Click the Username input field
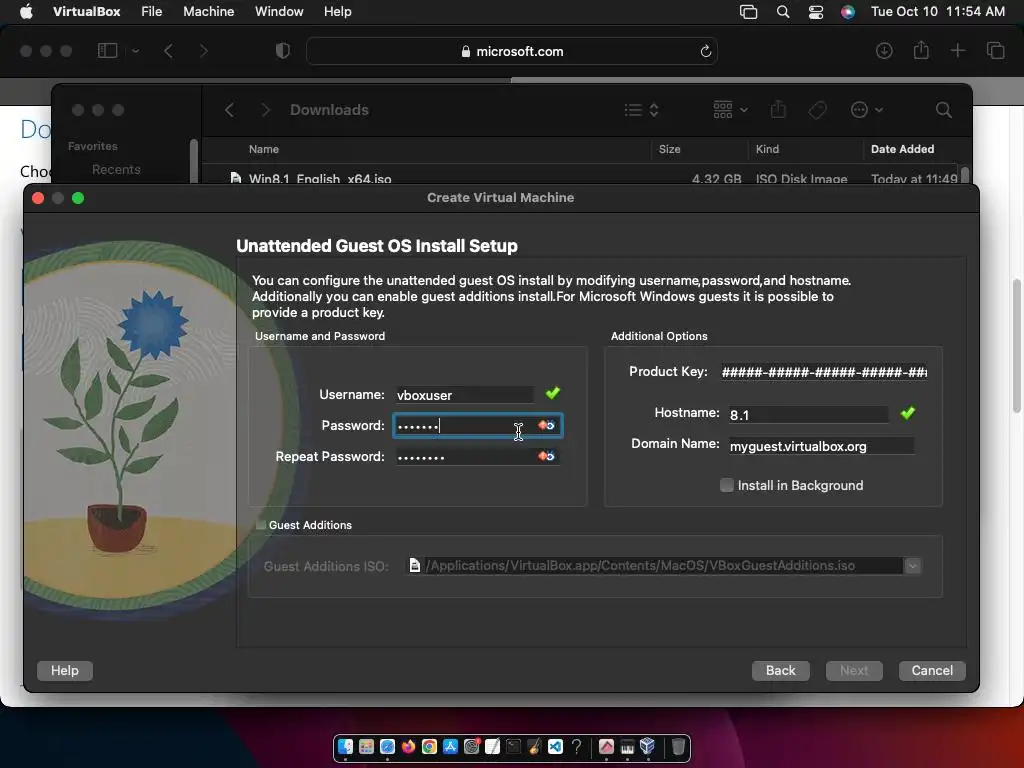This screenshot has height=768, width=1024. [464, 394]
